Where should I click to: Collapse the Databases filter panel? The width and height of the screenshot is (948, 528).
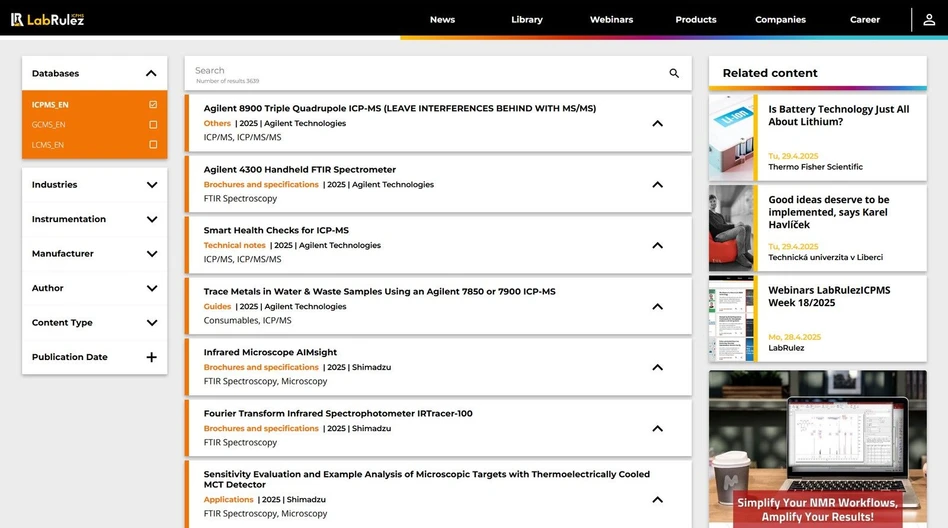tap(151, 73)
